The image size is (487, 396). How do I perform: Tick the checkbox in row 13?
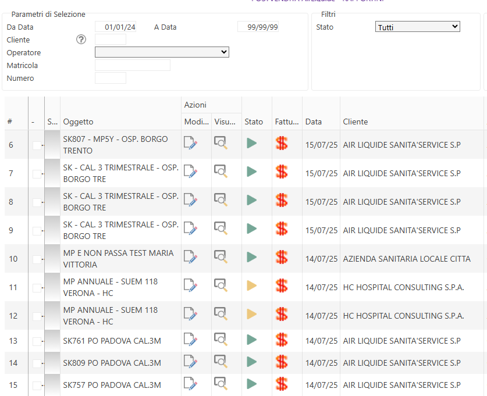tap(37, 341)
